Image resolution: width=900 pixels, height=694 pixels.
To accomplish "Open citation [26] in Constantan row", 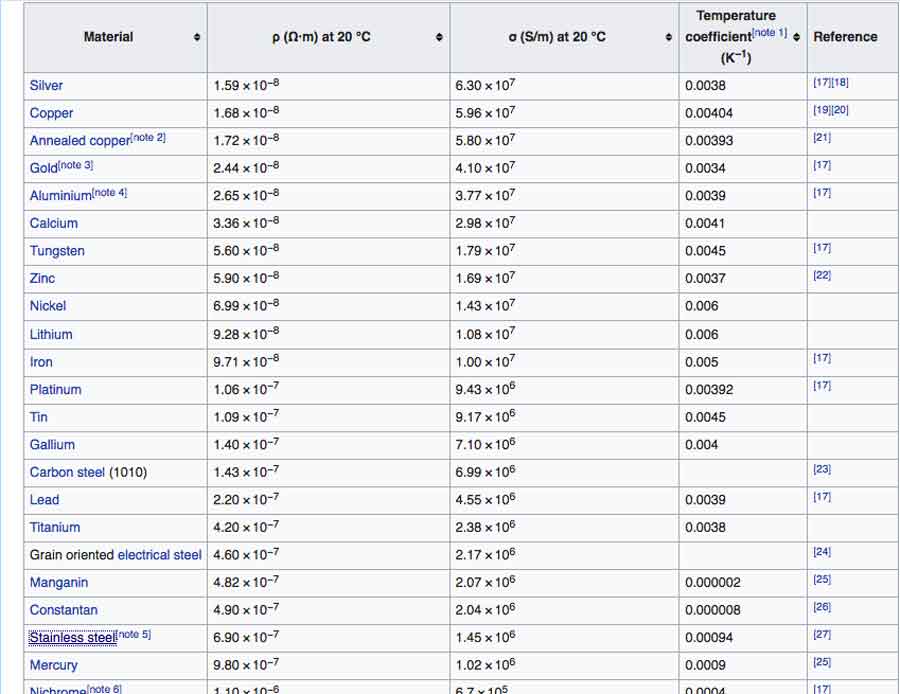I will point(822,607).
